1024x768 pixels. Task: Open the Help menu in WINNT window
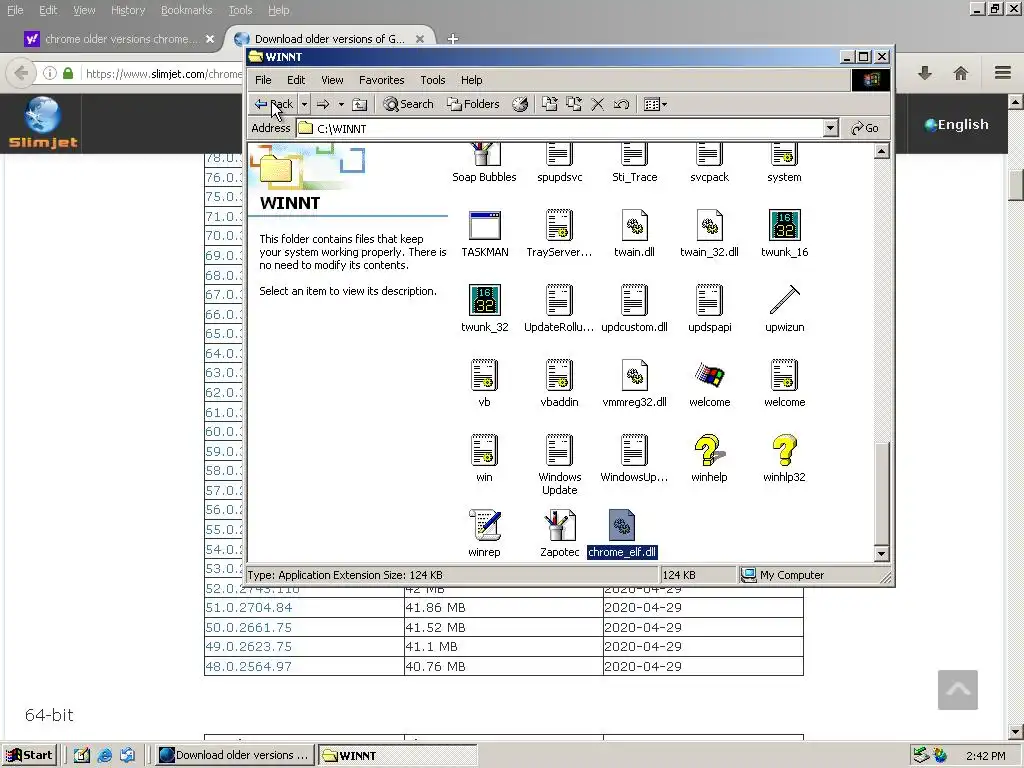pos(472,80)
